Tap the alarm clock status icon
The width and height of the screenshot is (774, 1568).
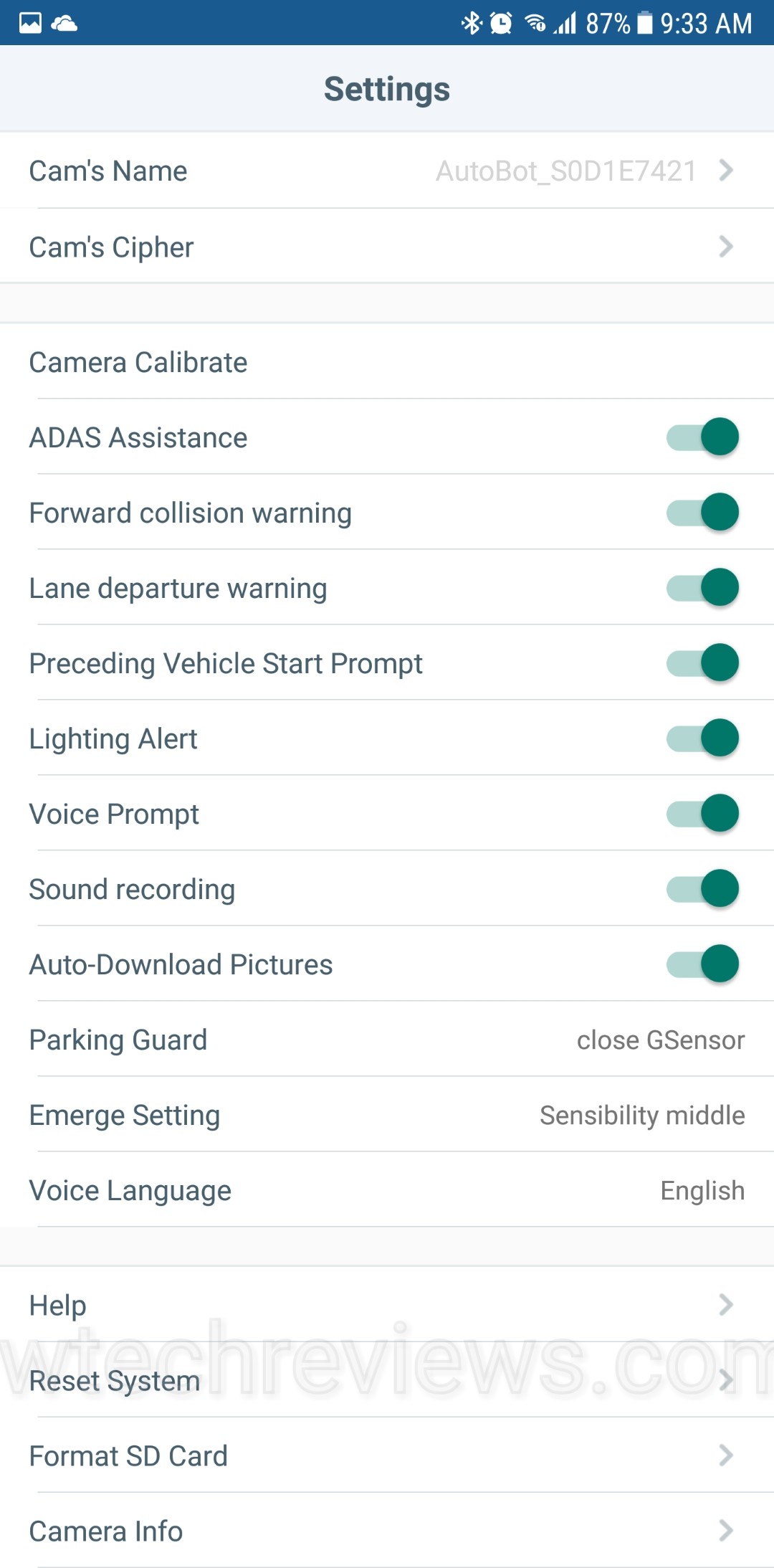point(501,23)
